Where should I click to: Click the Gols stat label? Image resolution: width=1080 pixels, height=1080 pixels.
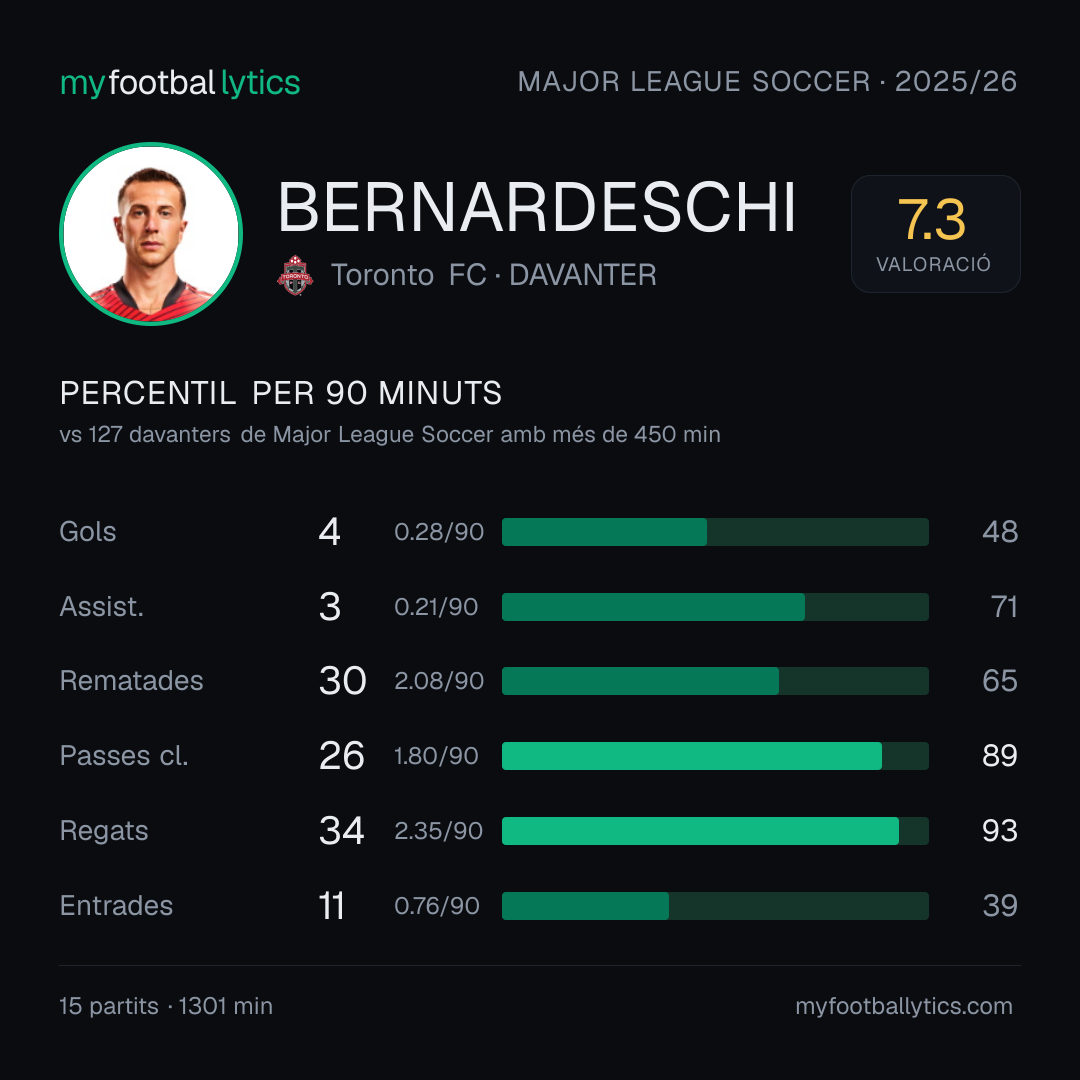coord(87,532)
